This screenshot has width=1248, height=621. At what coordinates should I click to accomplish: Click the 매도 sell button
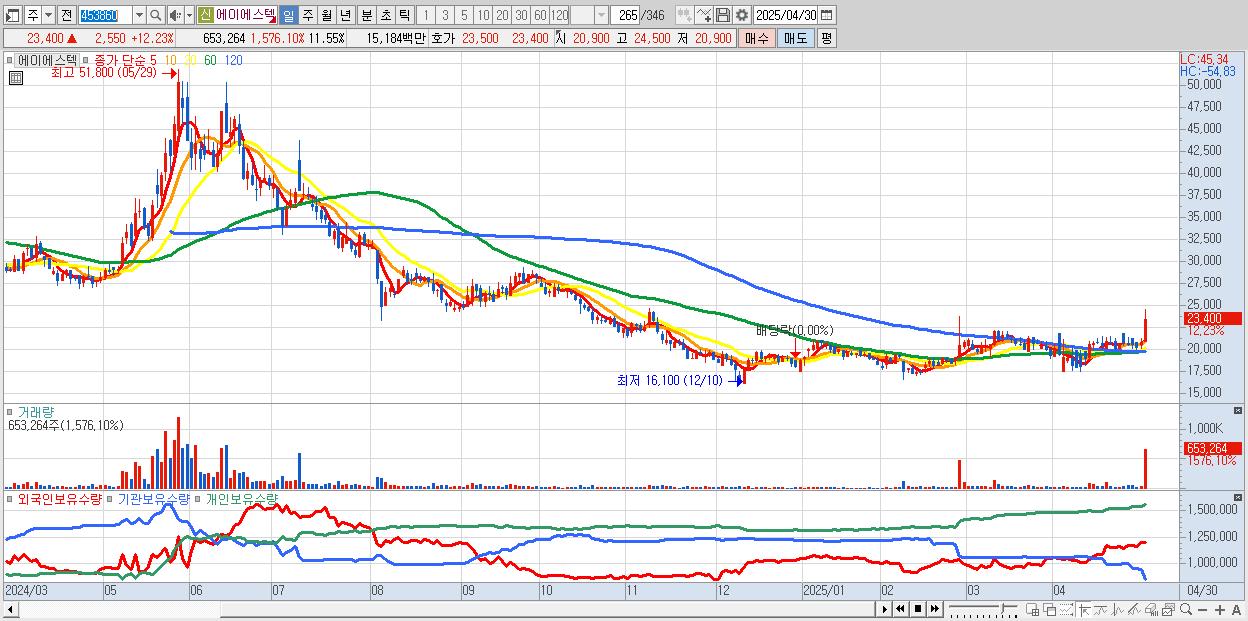(x=795, y=38)
